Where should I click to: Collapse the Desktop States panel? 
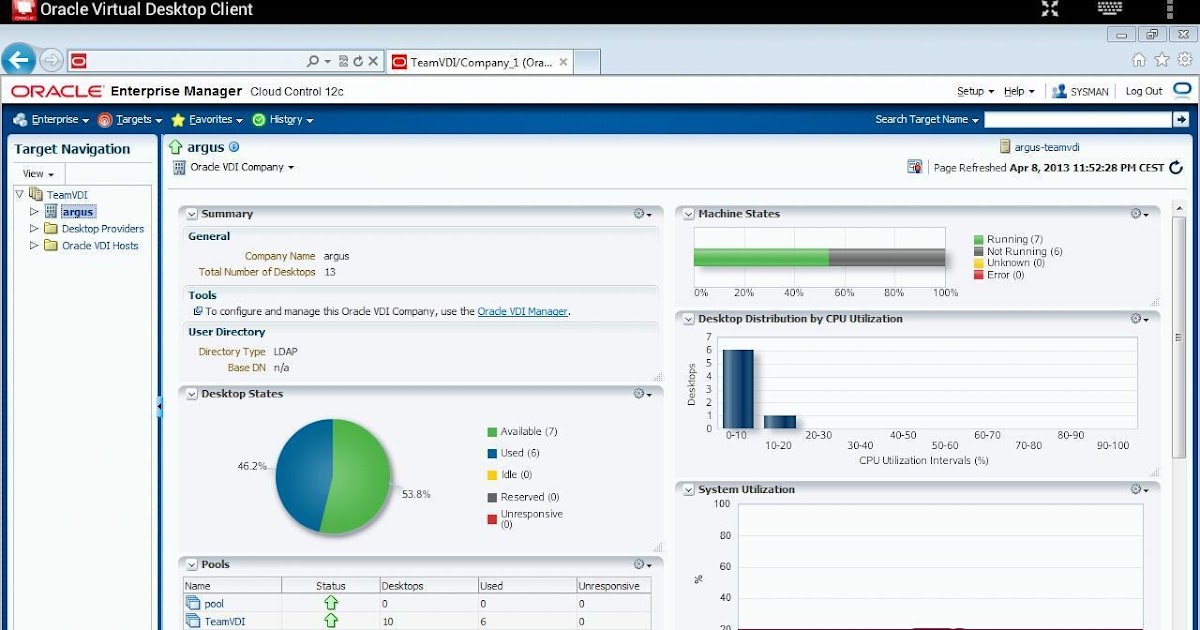pos(192,394)
